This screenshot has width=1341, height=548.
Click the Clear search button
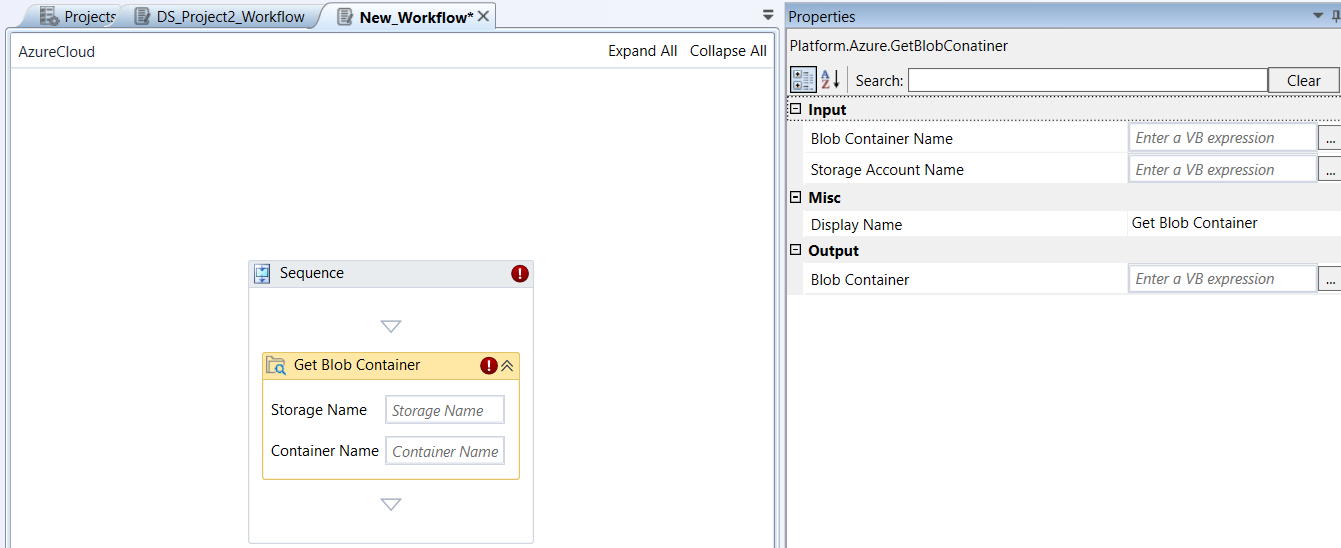[x=1304, y=80]
